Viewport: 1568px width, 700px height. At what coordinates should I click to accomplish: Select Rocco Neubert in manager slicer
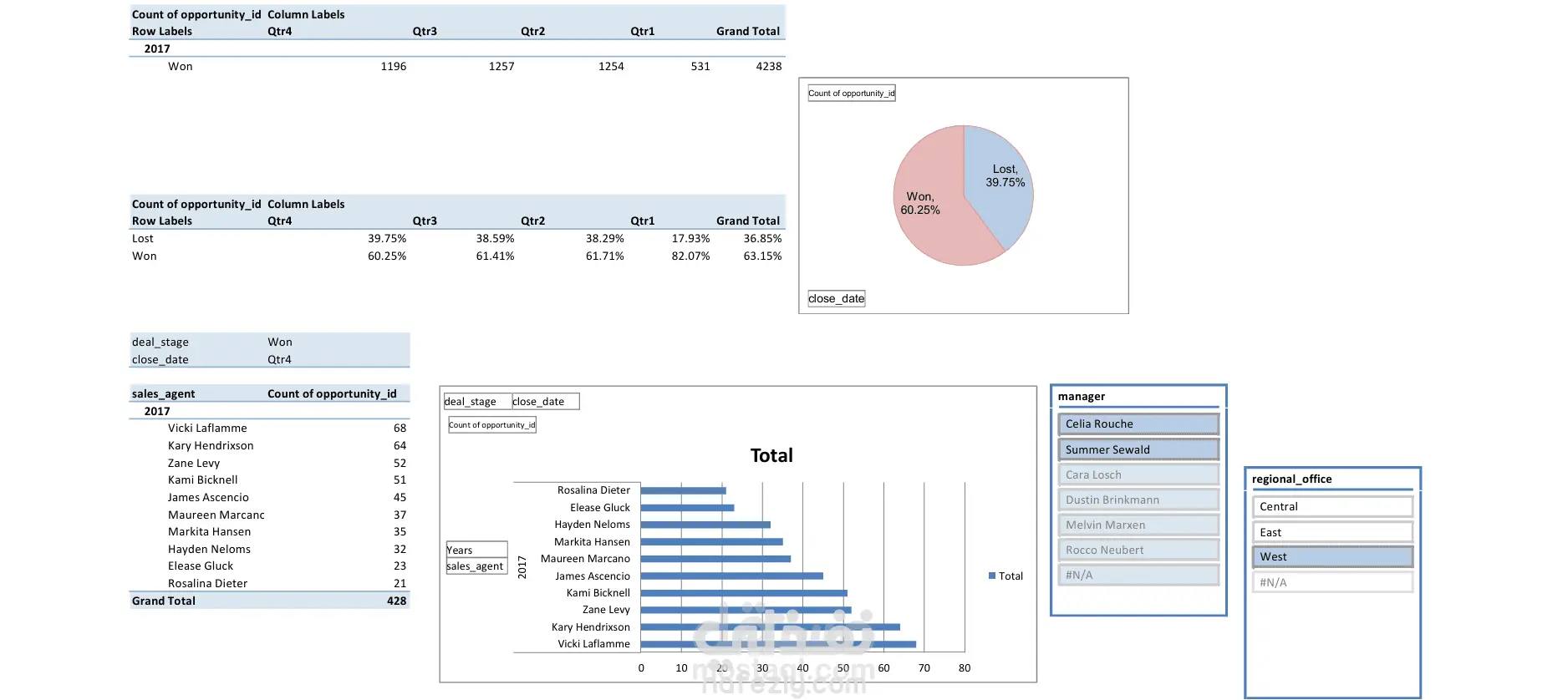tap(1138, 550)
